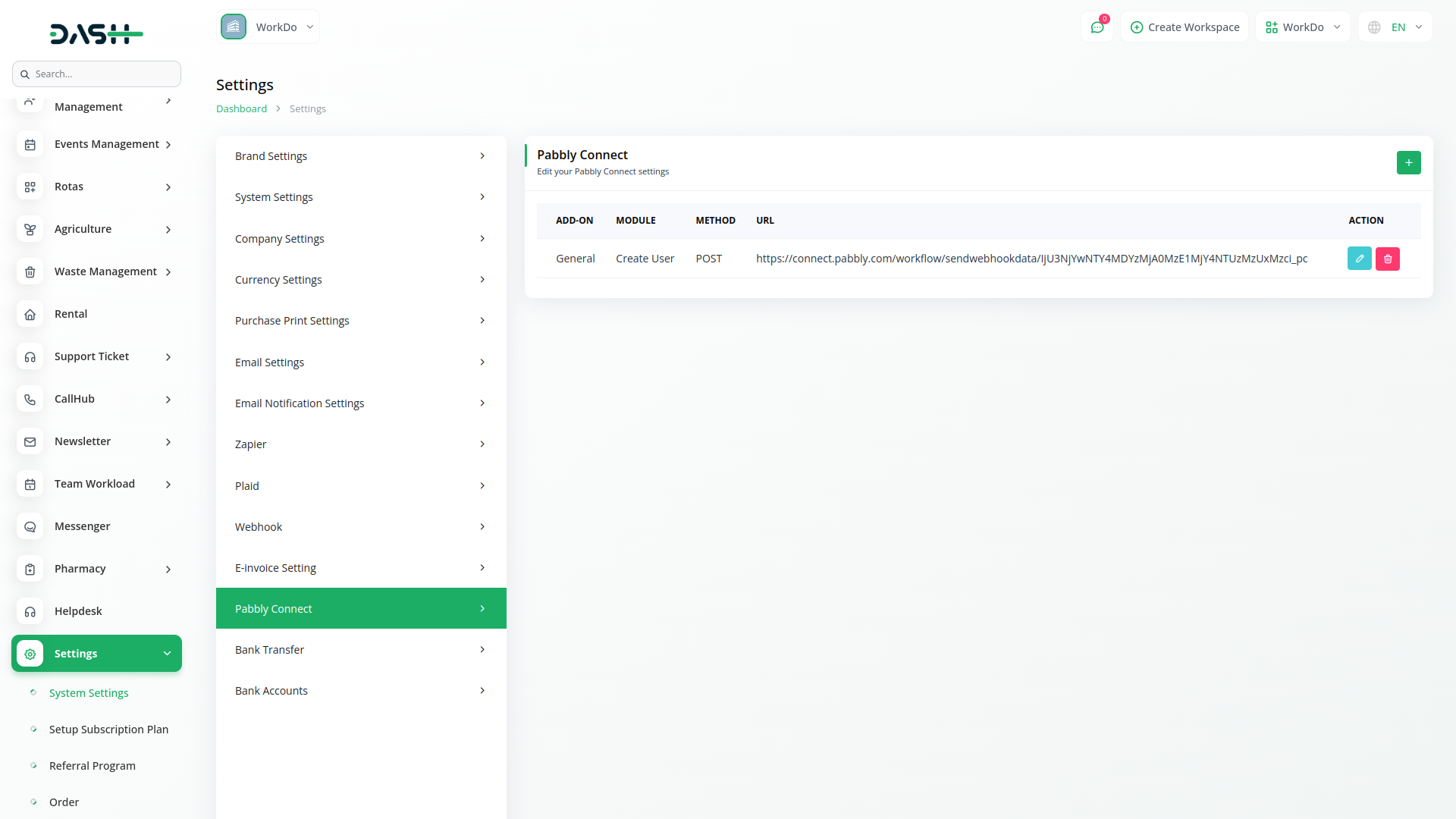Select the active Pabbly Connect menu item

pyautogui.click(x=361, y=609)
